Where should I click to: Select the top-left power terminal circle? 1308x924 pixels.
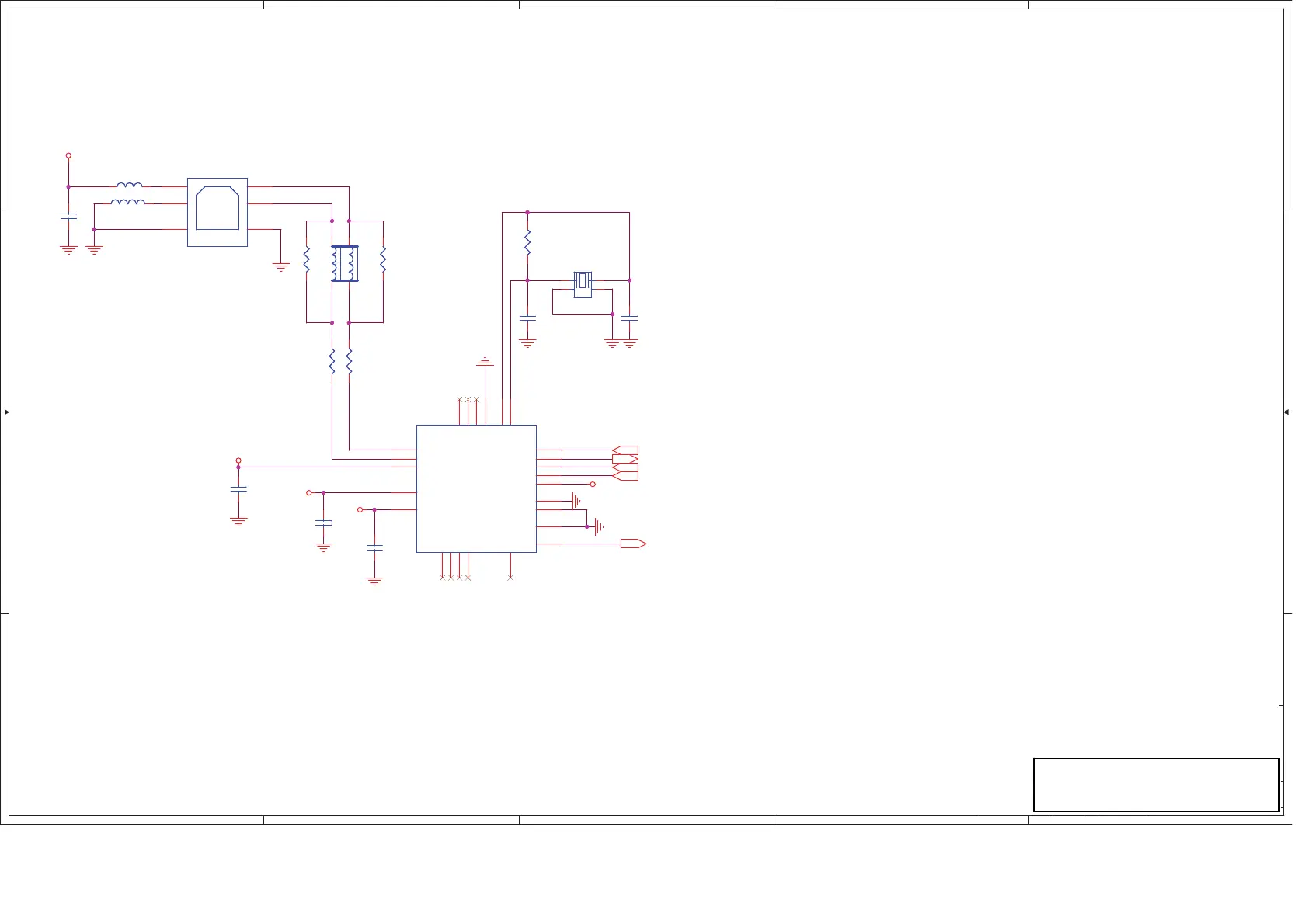click(68, 155)
